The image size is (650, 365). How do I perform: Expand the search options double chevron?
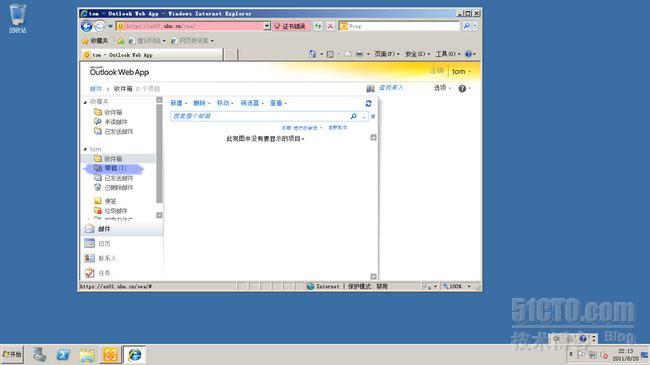click(373, 117)
